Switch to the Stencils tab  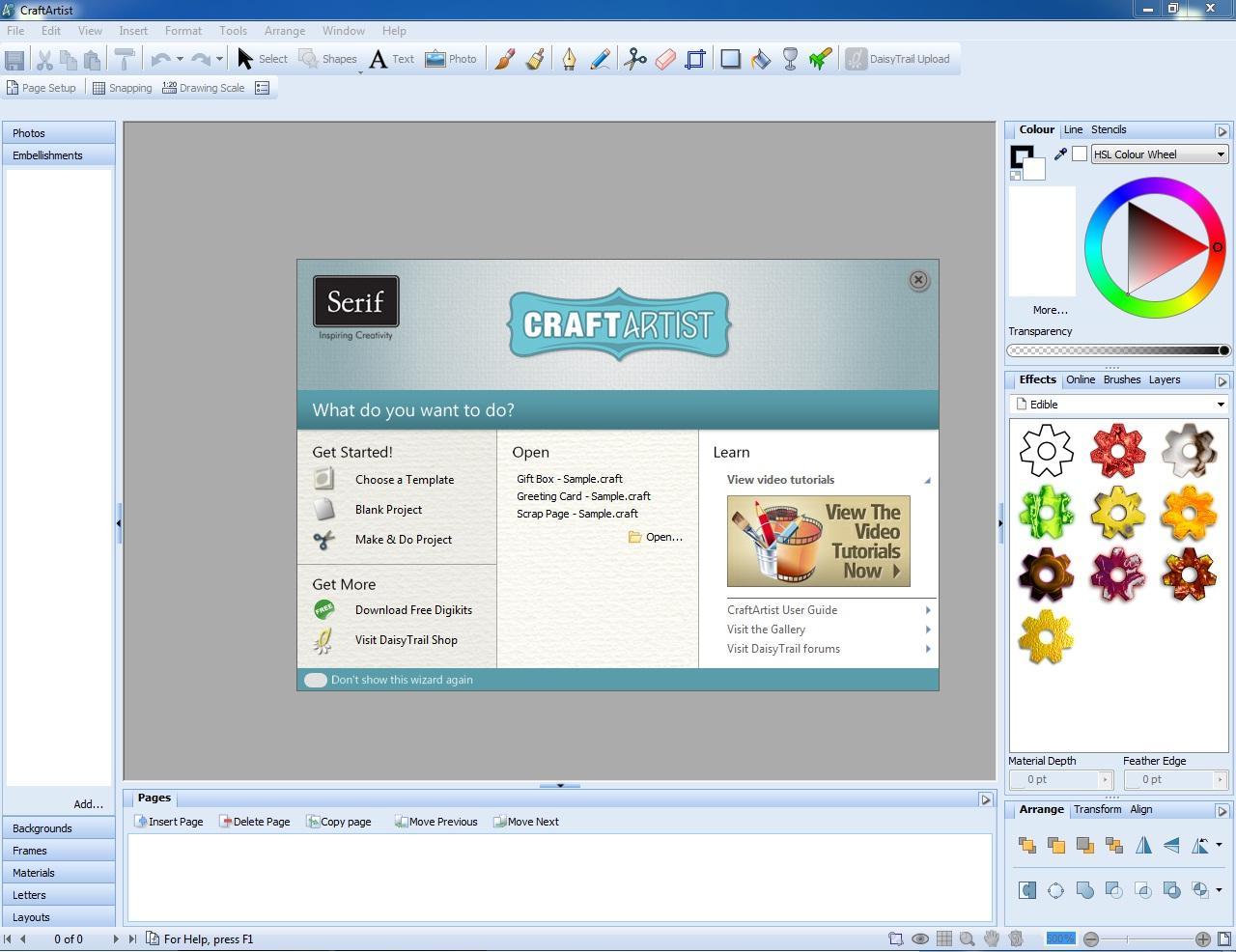[x=1109, y=129]
